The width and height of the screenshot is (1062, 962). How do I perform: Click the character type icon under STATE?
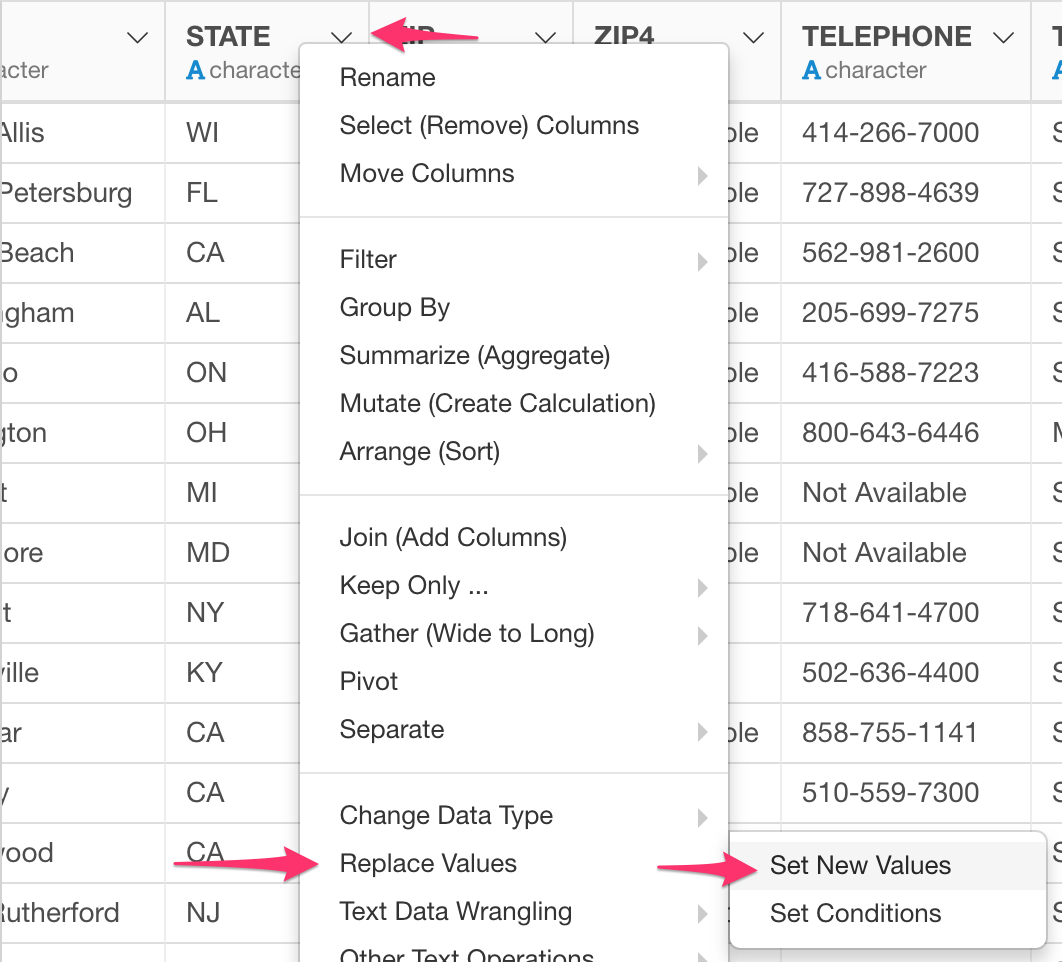point(195,70)
